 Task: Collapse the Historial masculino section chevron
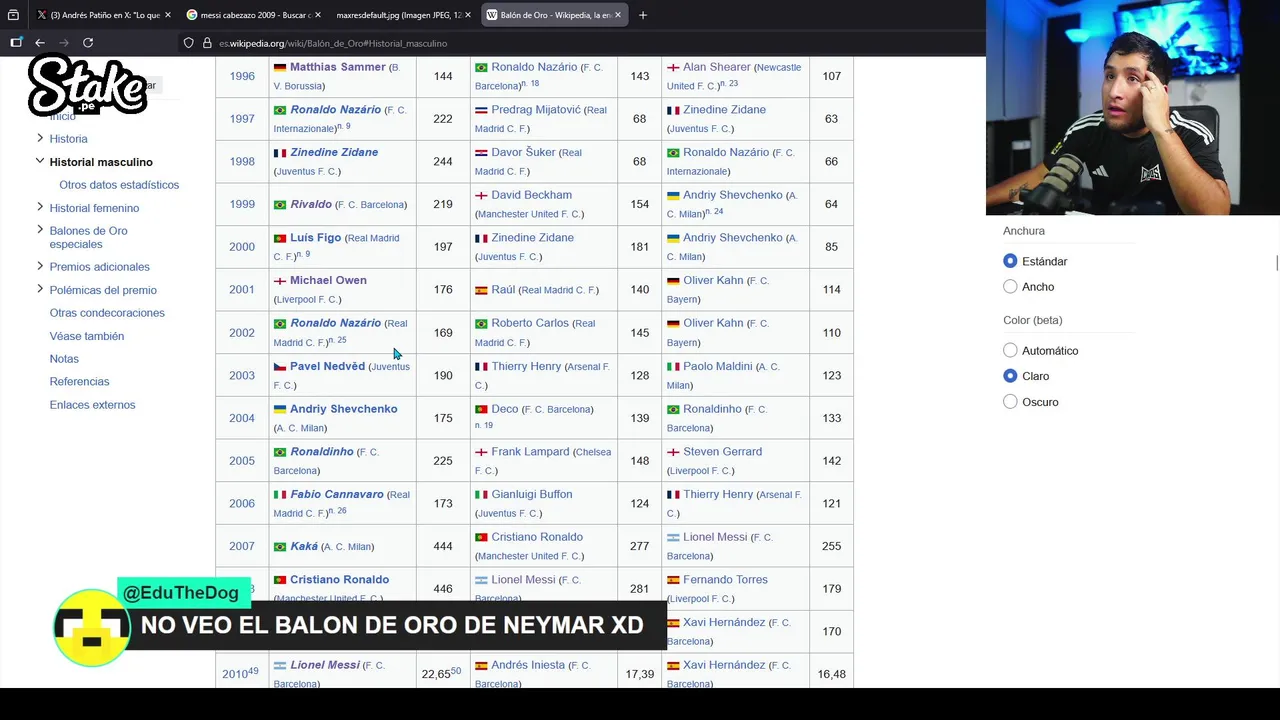40,161
